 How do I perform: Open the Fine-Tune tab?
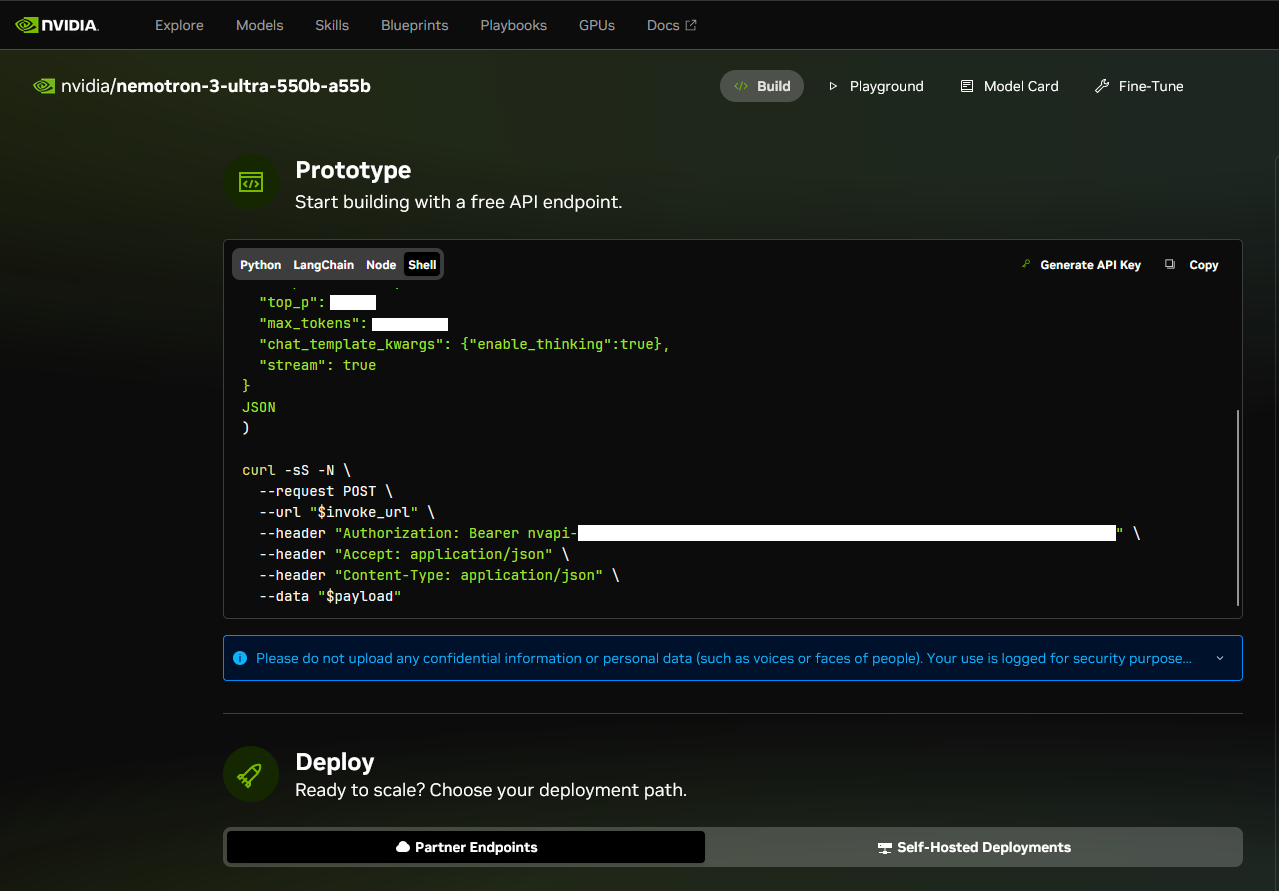click(1138, 86)
